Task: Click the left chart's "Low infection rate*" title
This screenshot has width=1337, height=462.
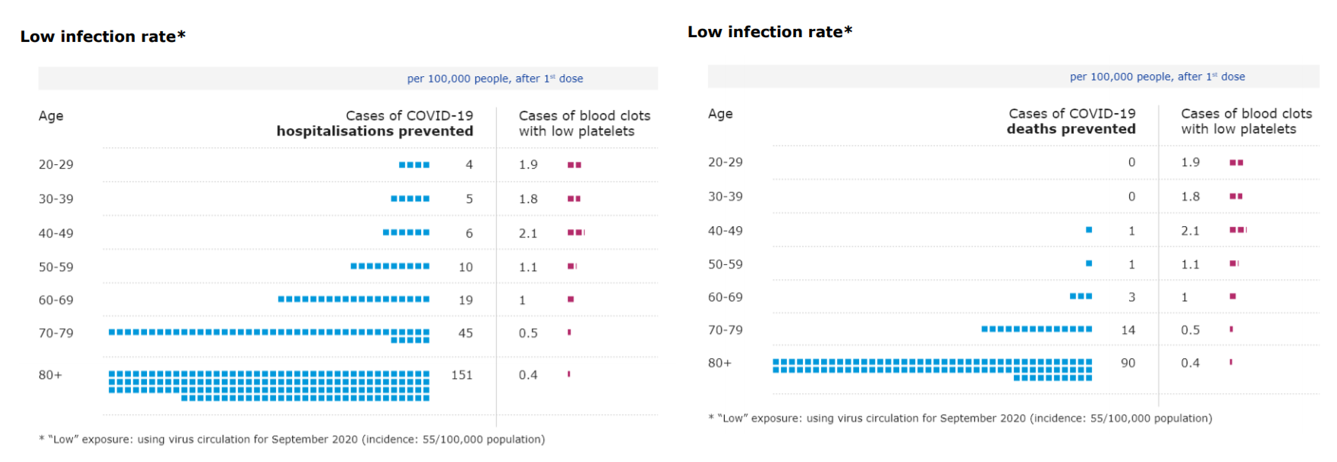Action: [x=103, y=37]
